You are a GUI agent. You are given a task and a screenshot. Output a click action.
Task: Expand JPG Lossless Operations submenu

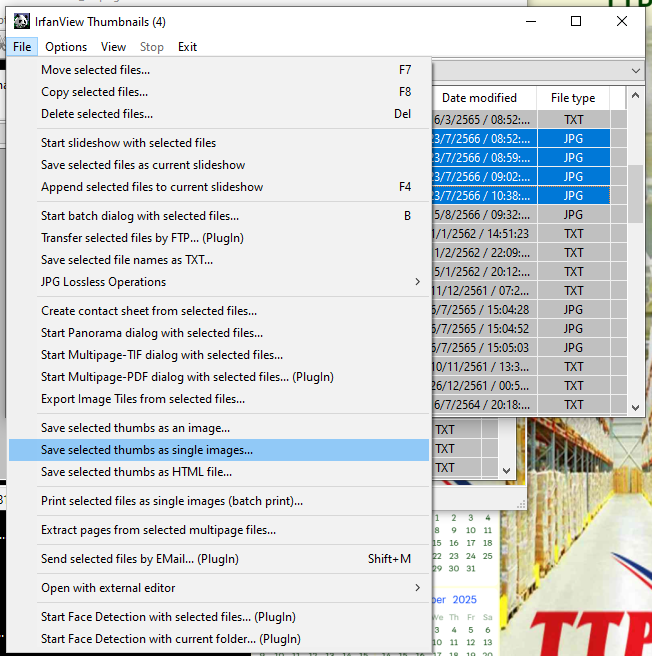coord(103,282)
